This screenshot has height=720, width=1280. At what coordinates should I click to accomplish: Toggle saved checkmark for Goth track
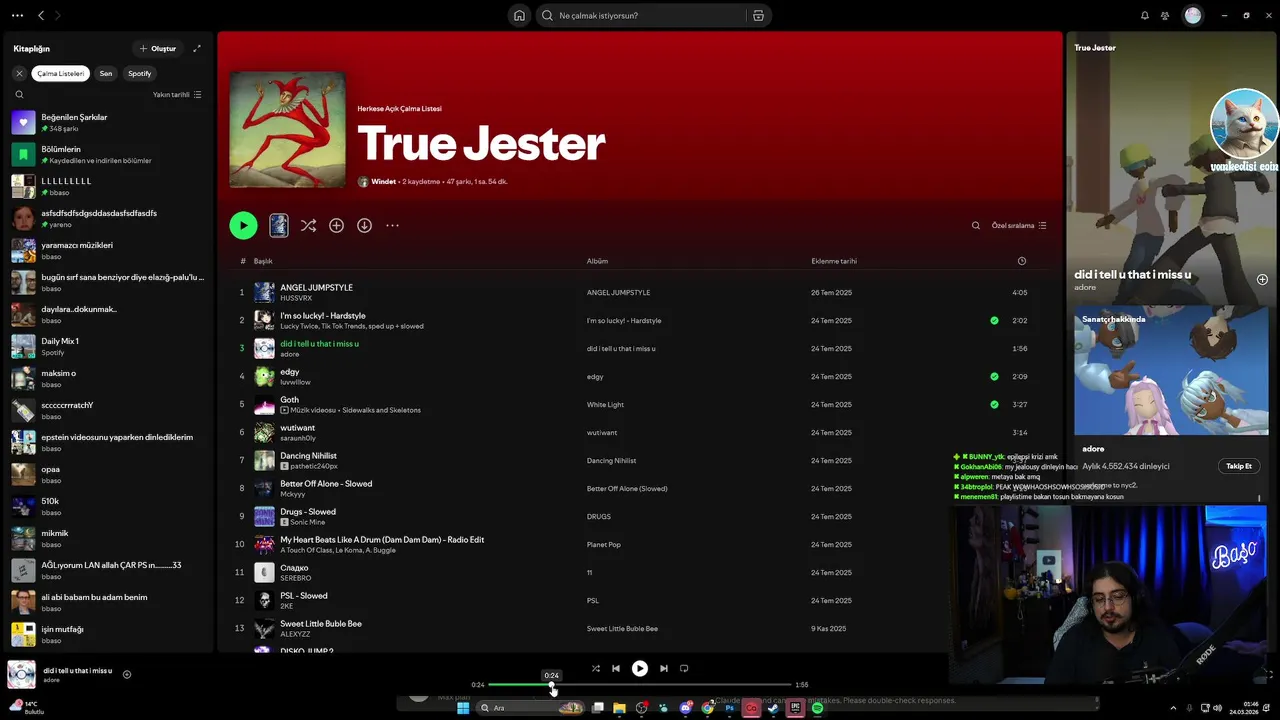tap(994, 404)
